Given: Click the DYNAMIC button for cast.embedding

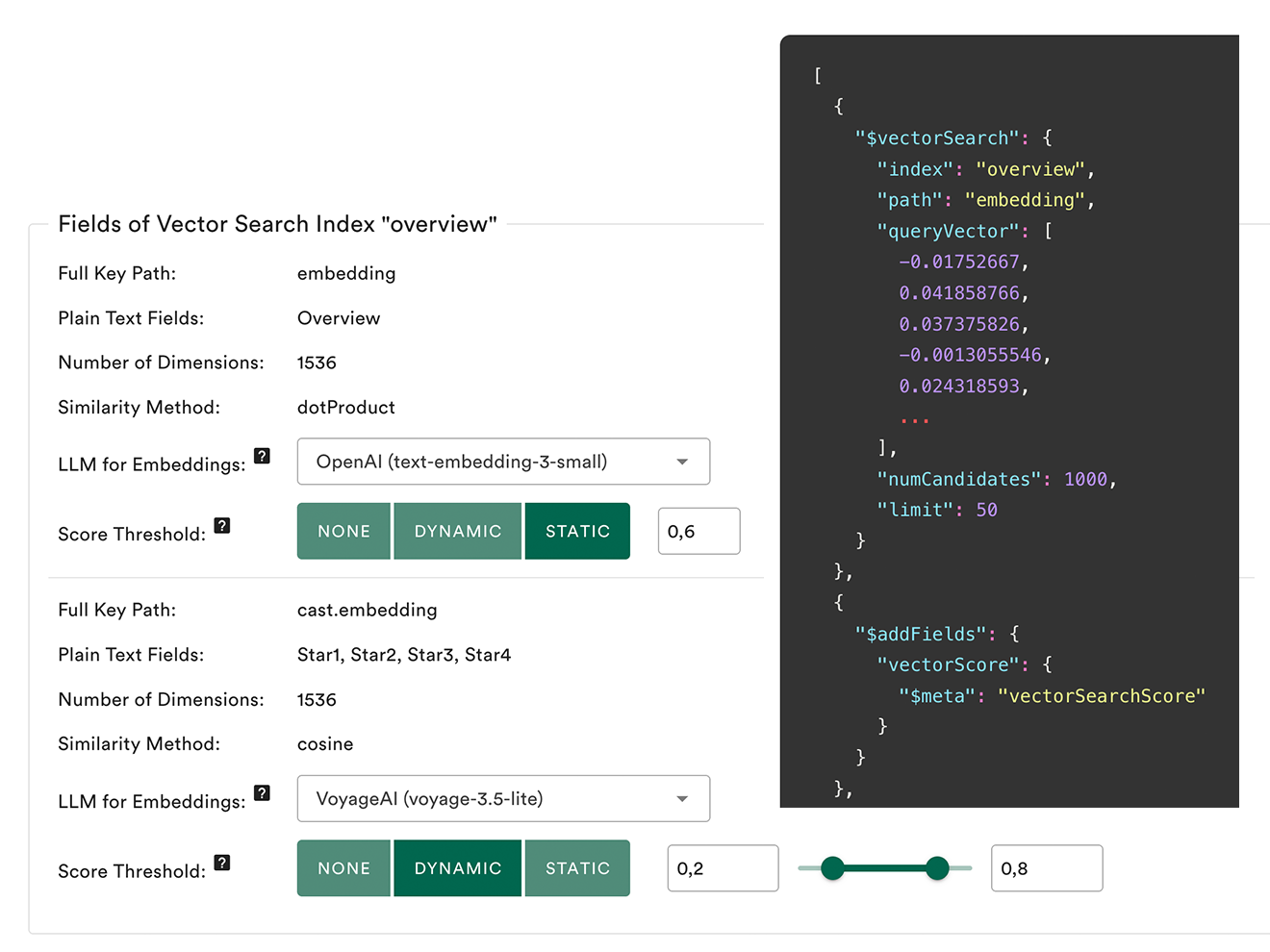Looking at the screenshot, I should click(457, 868).
